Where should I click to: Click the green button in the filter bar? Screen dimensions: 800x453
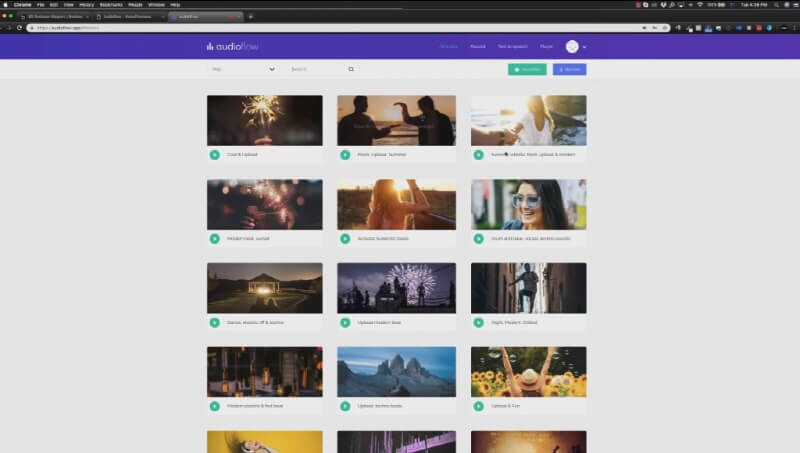pos(527,69)
